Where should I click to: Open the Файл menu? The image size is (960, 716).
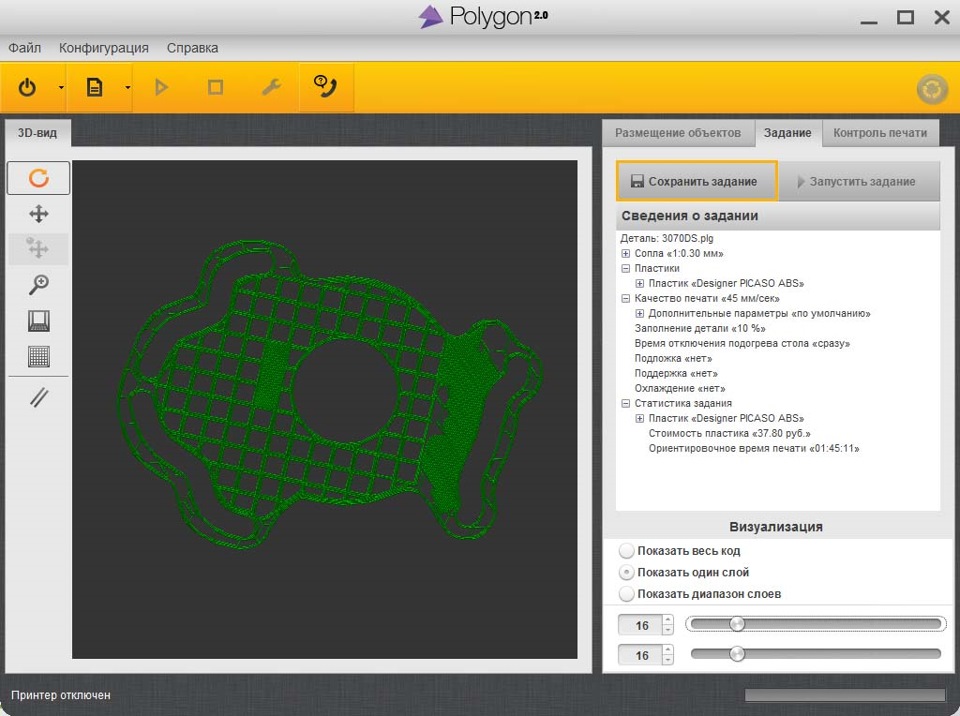tap(24, 48)
